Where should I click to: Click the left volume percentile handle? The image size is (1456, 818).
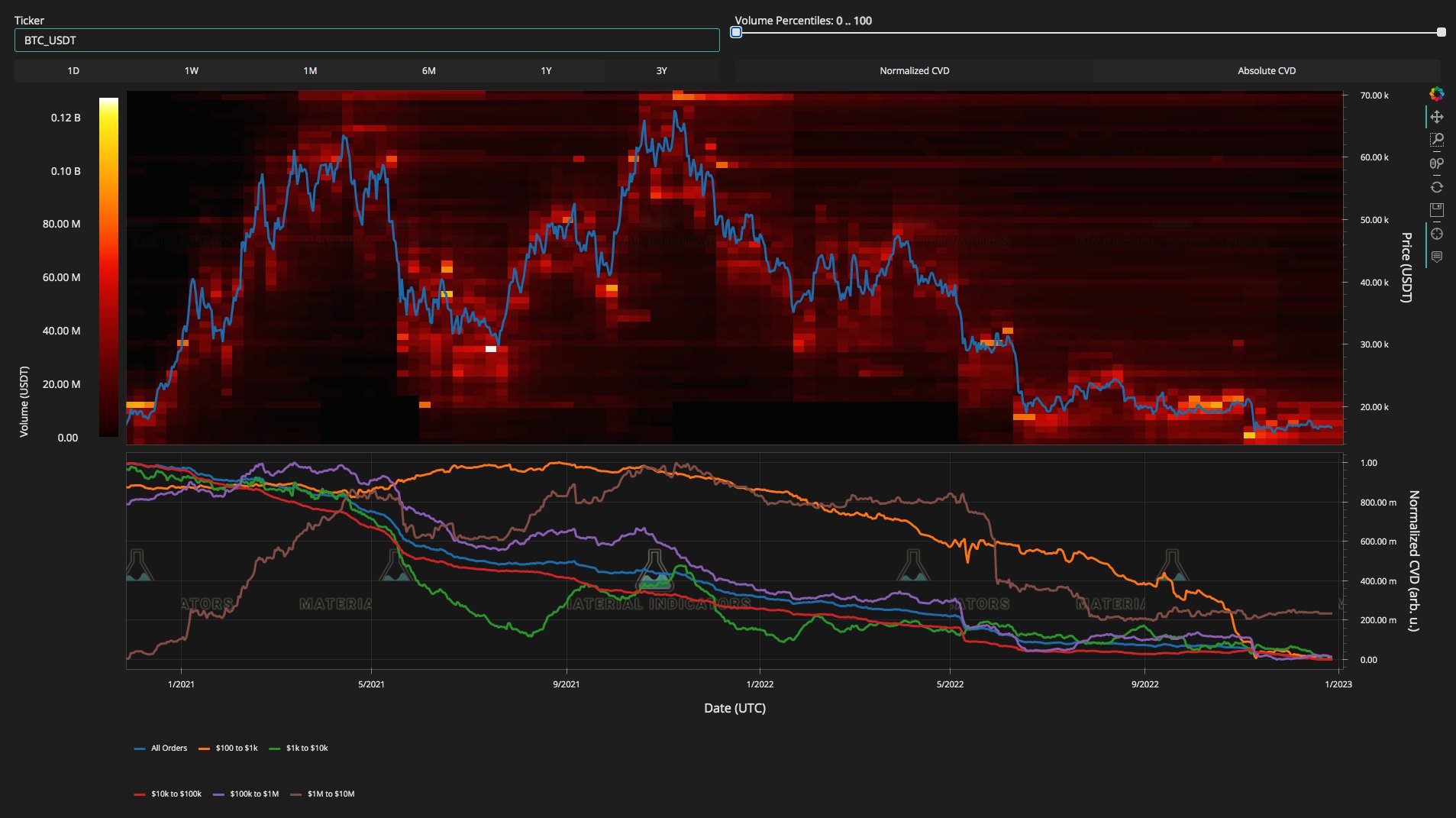(x=736, y=32)
